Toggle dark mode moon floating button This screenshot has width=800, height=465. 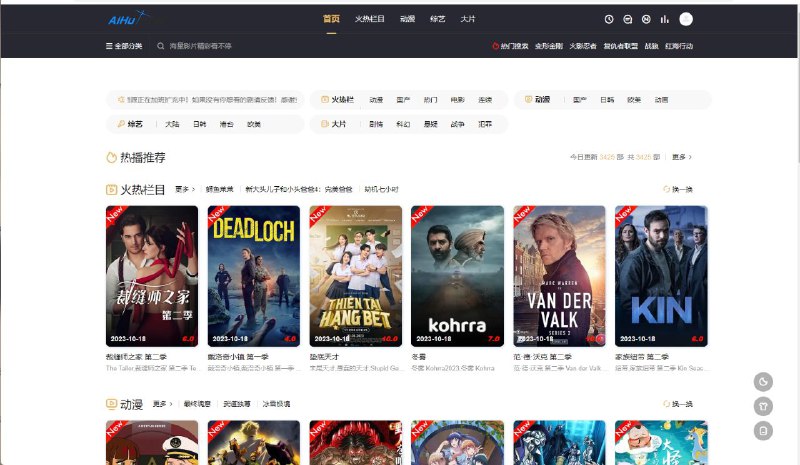pos(763,382)
